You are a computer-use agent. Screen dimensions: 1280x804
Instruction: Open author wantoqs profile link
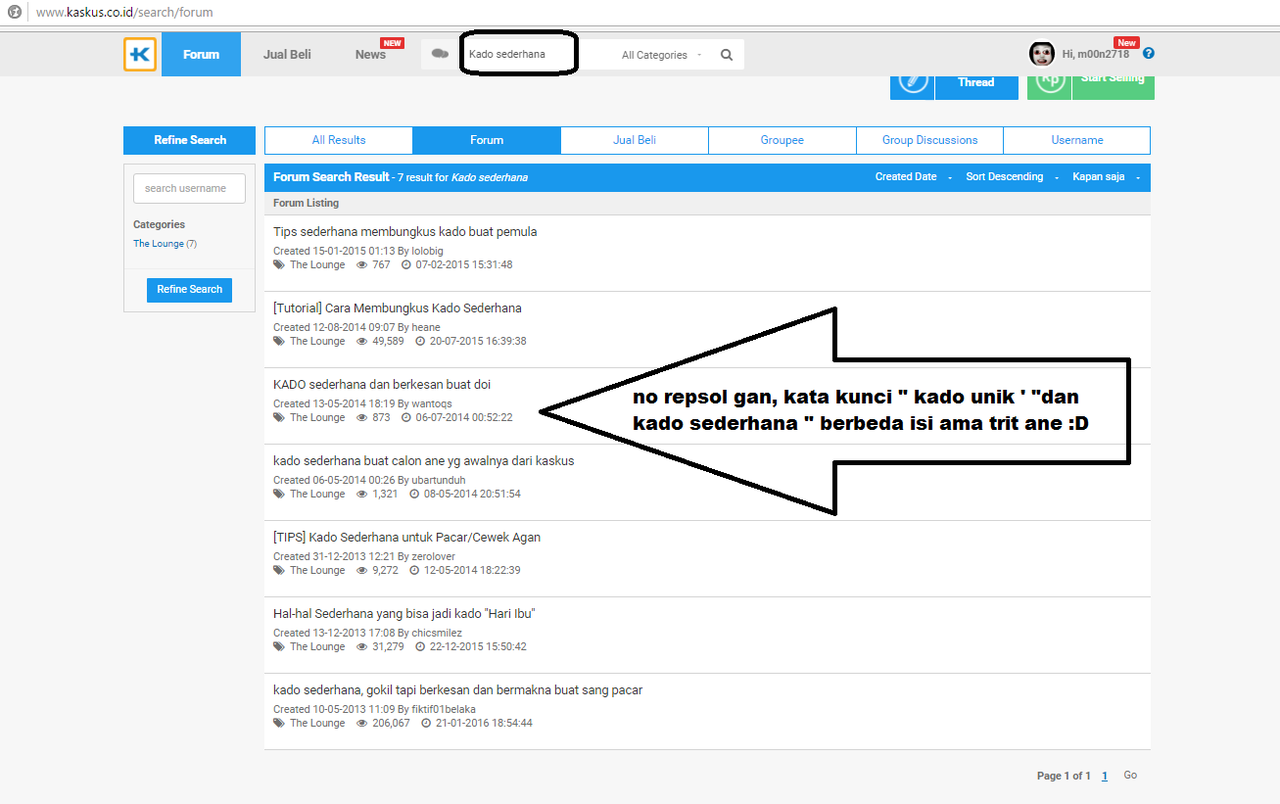(x=432, y=404)
